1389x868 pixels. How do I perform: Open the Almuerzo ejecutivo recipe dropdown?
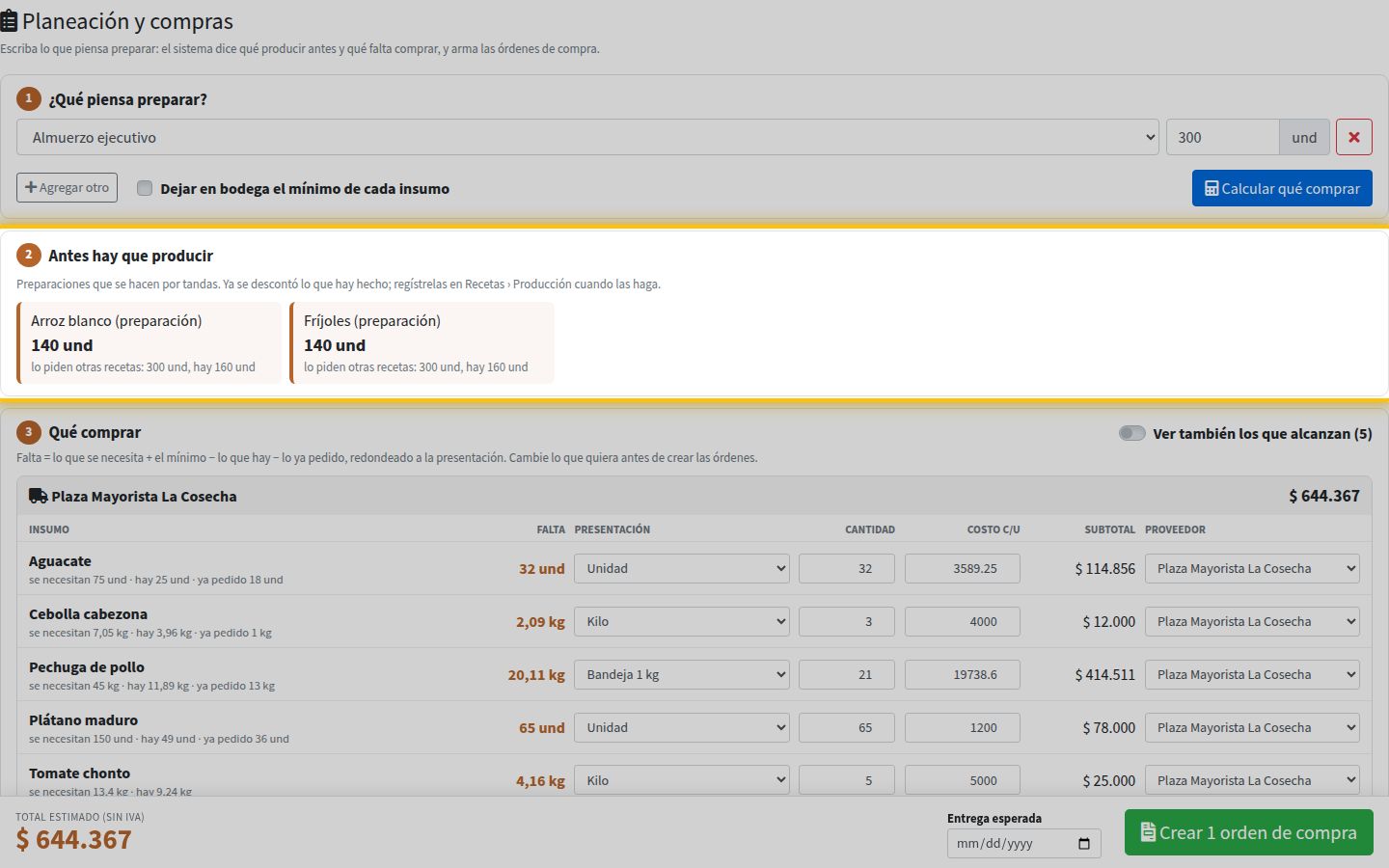tap(587, 137)
